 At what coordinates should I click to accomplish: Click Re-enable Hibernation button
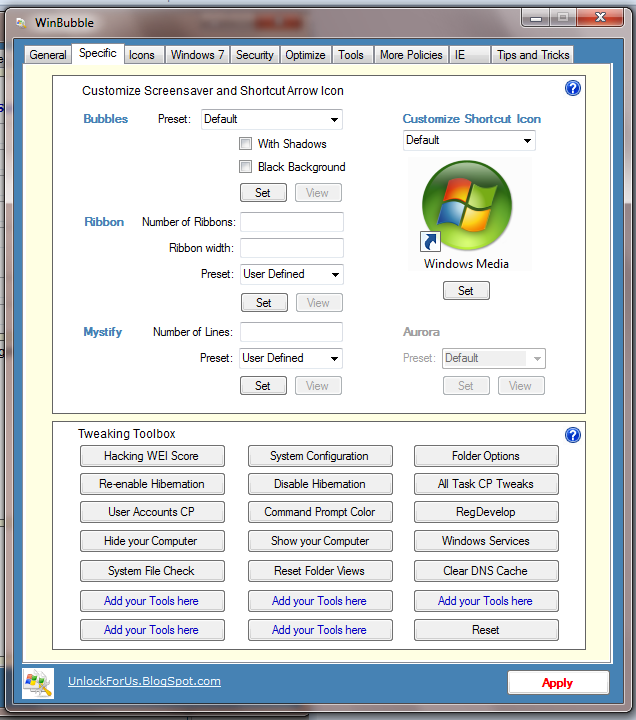point(152,484)
